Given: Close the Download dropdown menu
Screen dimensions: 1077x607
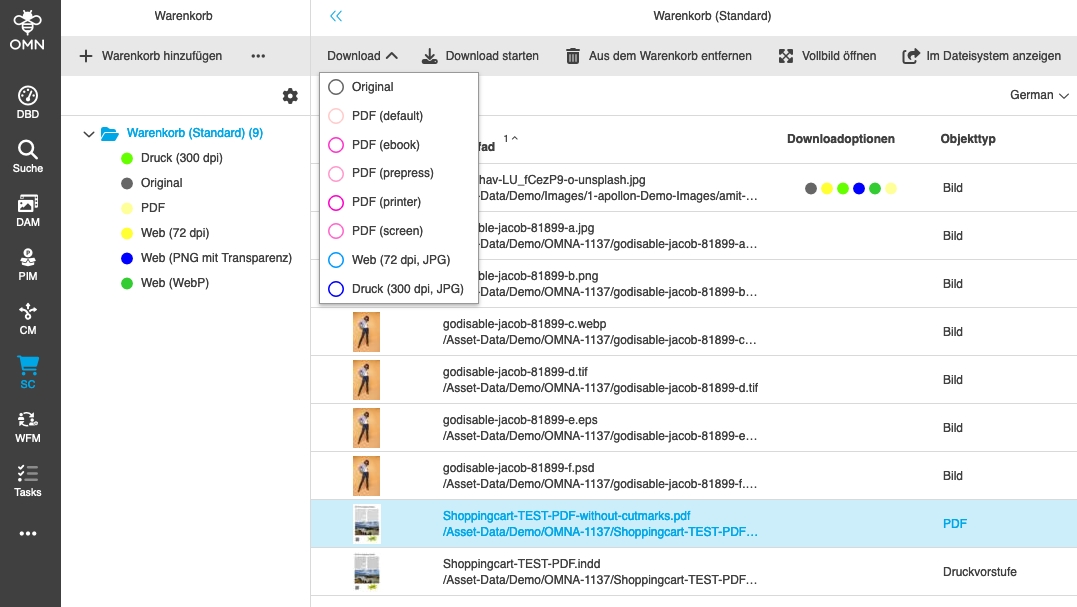Looking at the screenshot, I should click(x=362, y=56).
